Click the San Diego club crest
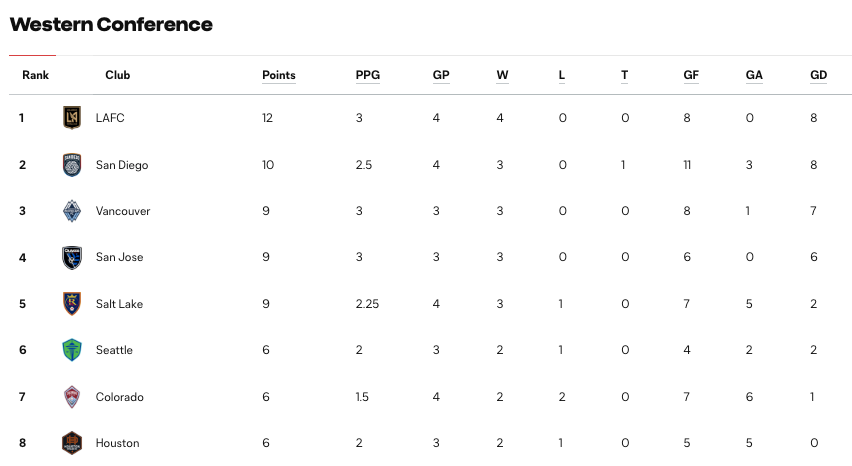Viewport: 852px width, 466px height. point(71,165)
